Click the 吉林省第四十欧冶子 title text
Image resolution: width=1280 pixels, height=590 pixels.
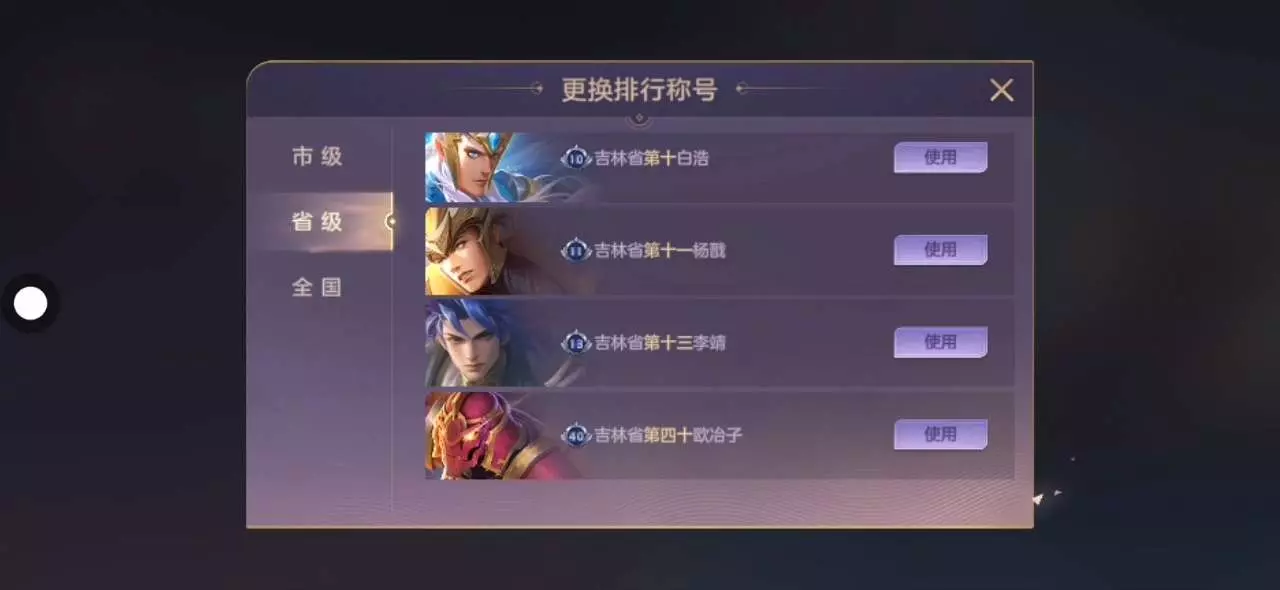coord(668,435)
